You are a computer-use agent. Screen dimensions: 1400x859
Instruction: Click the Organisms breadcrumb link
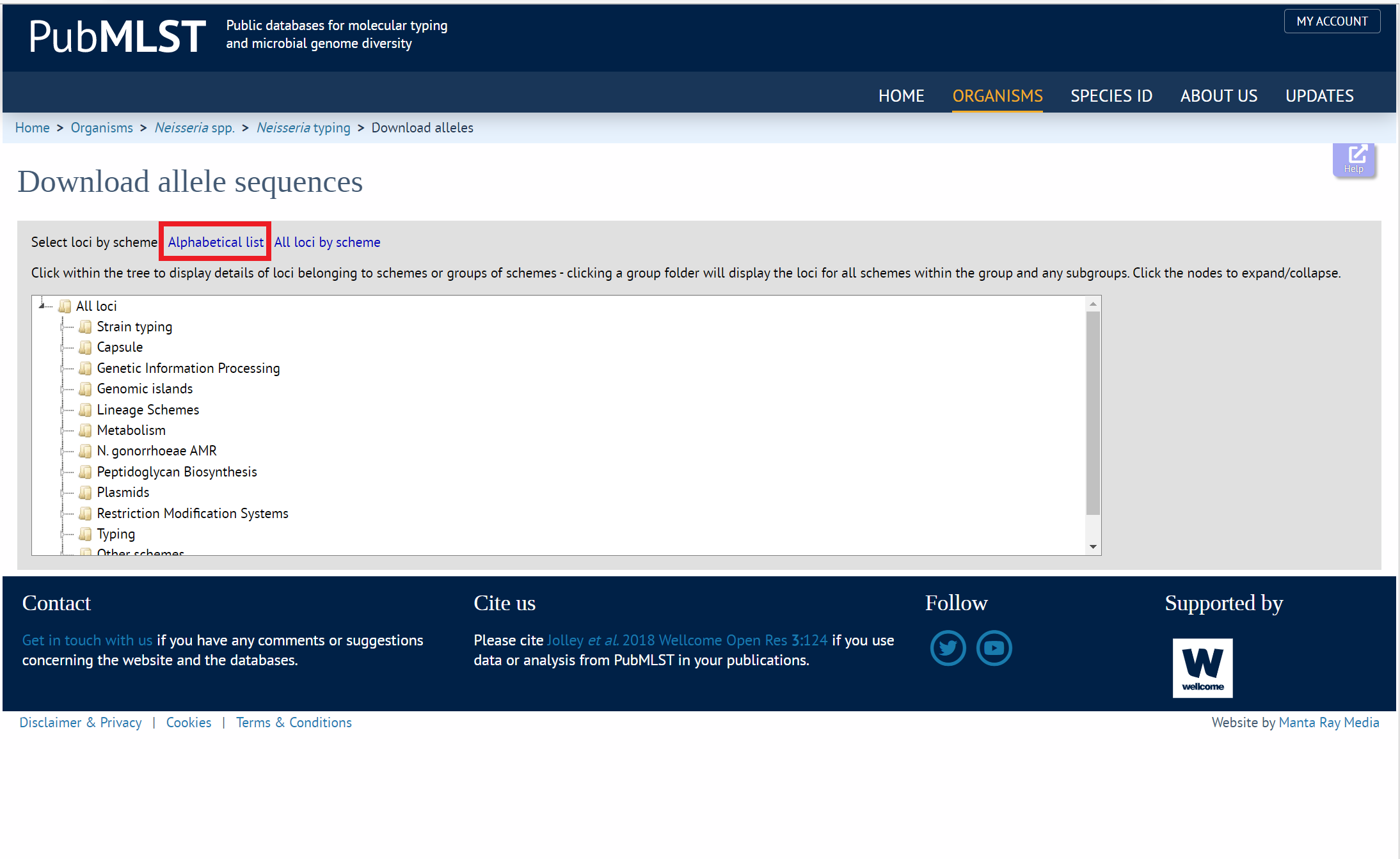[x=102, y=128]
